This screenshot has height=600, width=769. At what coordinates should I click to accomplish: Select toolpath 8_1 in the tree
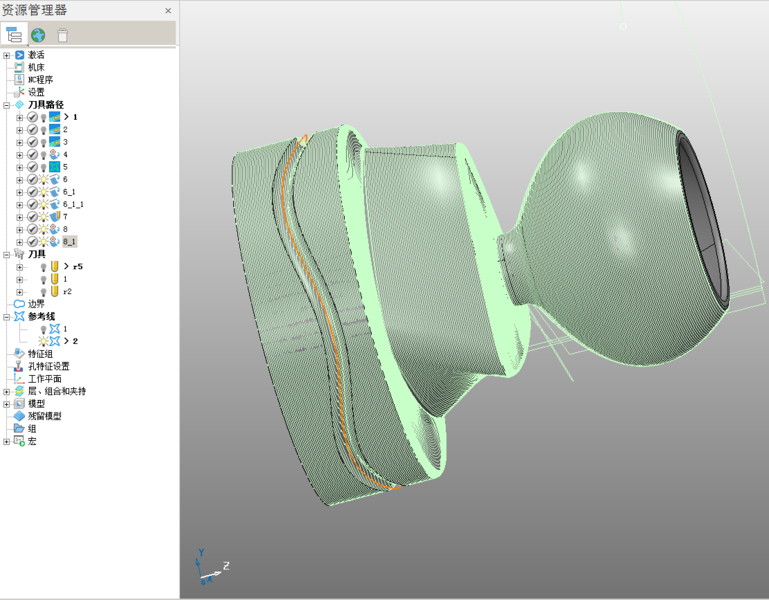click(69, 242)
